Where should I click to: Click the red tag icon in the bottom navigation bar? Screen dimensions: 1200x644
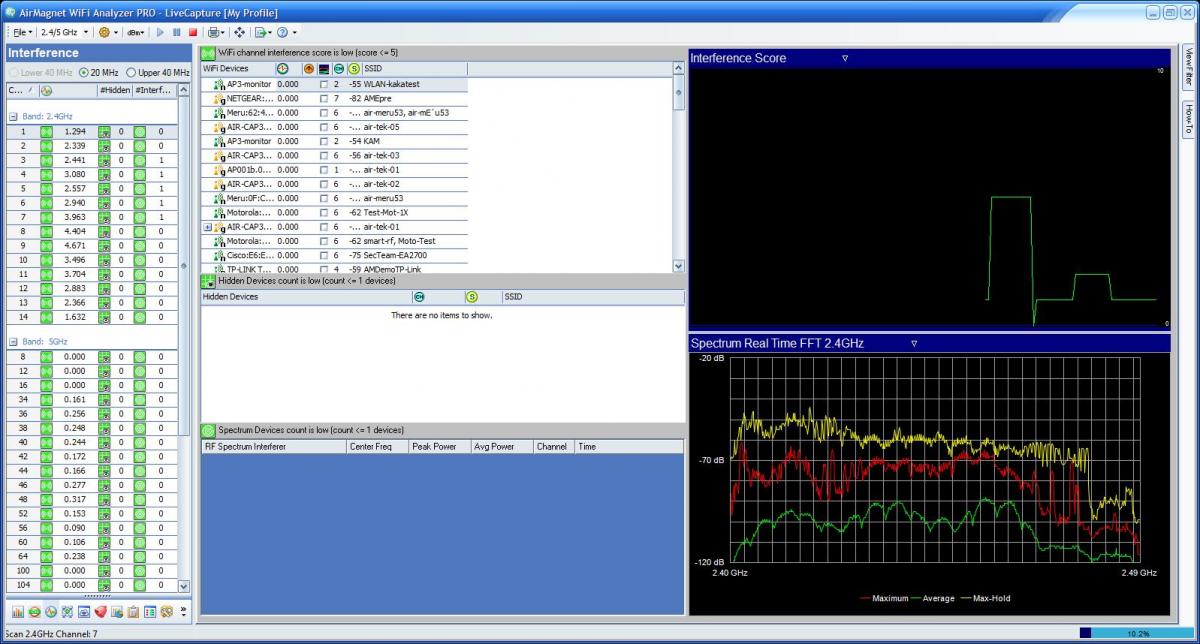pyautogui.click(x=101, y=611)
